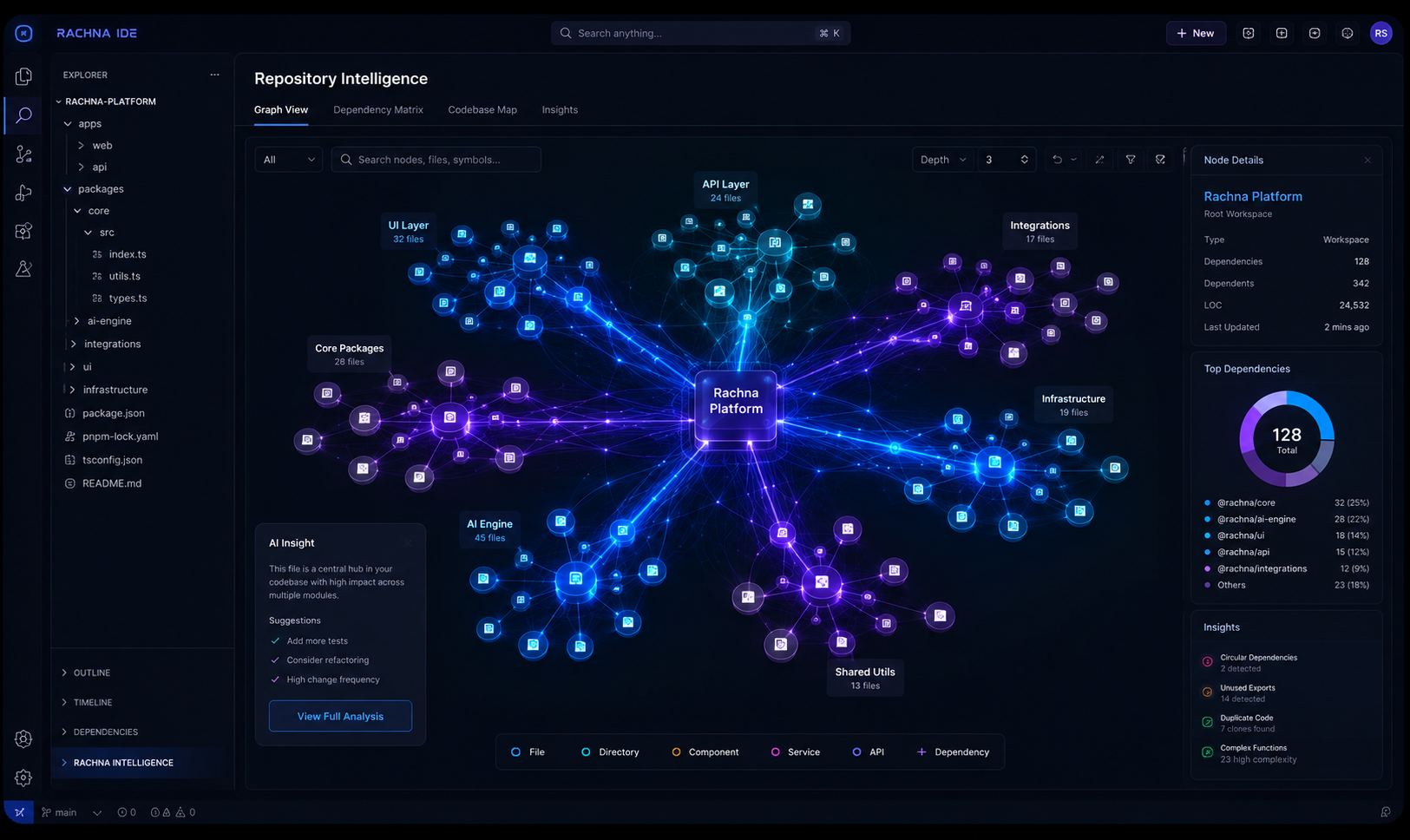Image resolution: width=1410 pixels, height=840 pixels.
Task: Check the Consider refactoring suggestion
Action: 275,660
